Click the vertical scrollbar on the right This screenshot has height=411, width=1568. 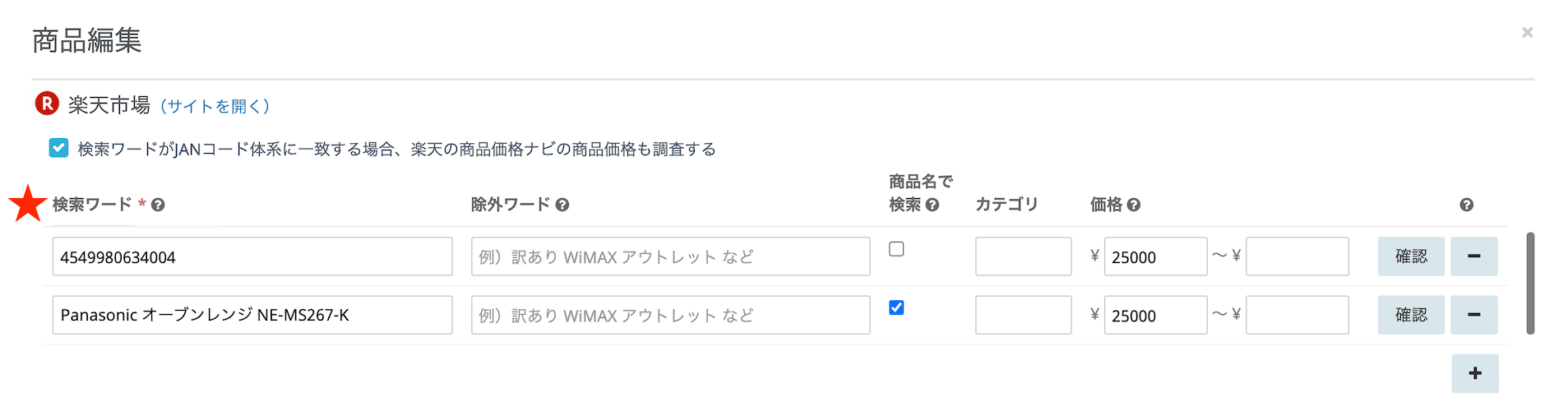(1530, 284)
